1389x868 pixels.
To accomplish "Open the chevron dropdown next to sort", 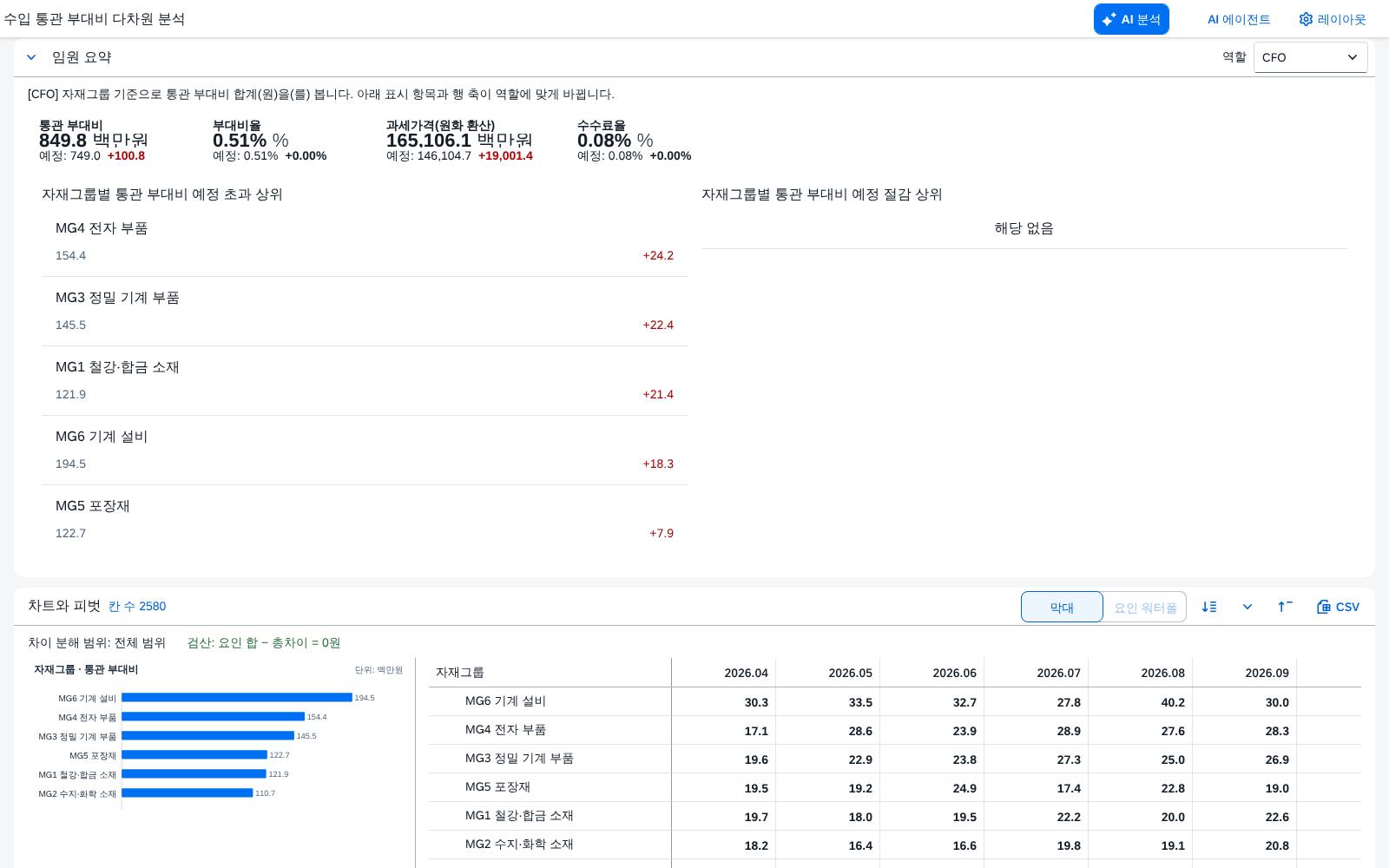I will (1247, 607).
